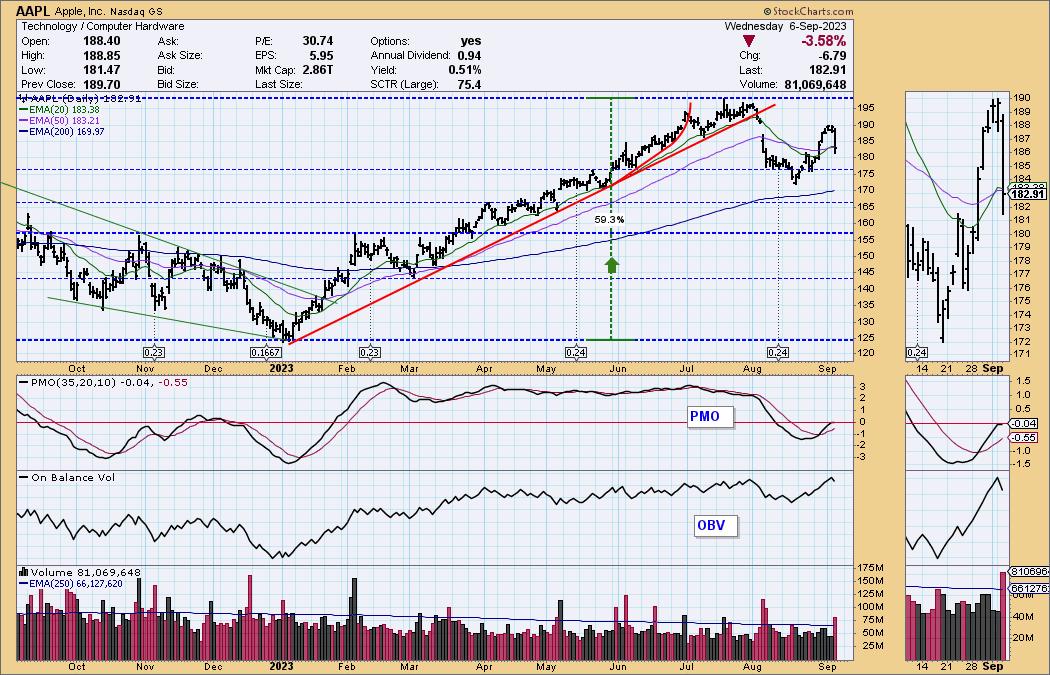Click the Options value yes

pos(471,41)
